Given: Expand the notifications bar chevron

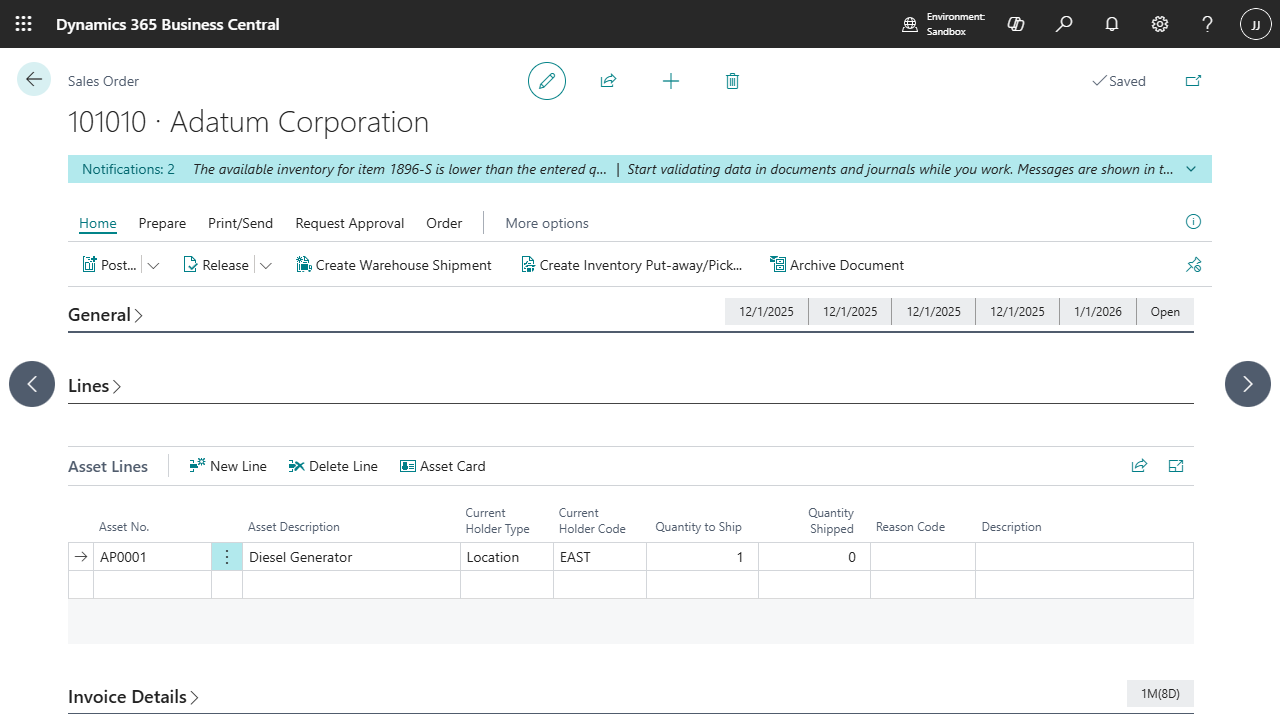Looking at the screenshot, I should 1191,169.
